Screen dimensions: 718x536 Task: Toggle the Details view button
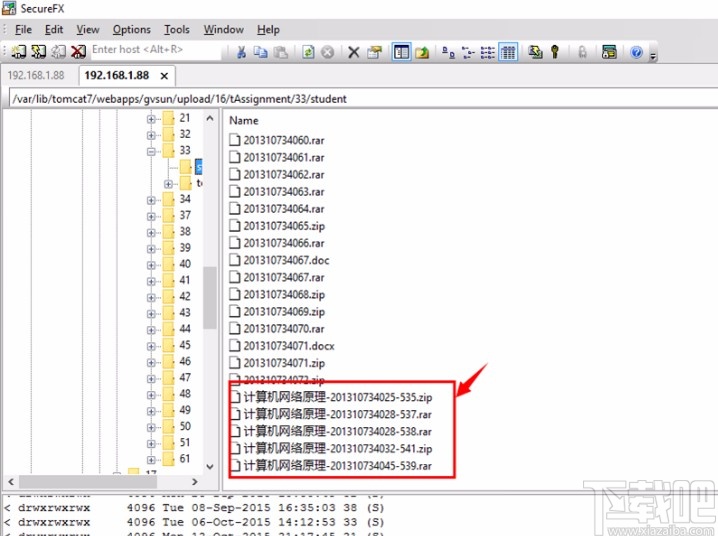coord(508,52)
